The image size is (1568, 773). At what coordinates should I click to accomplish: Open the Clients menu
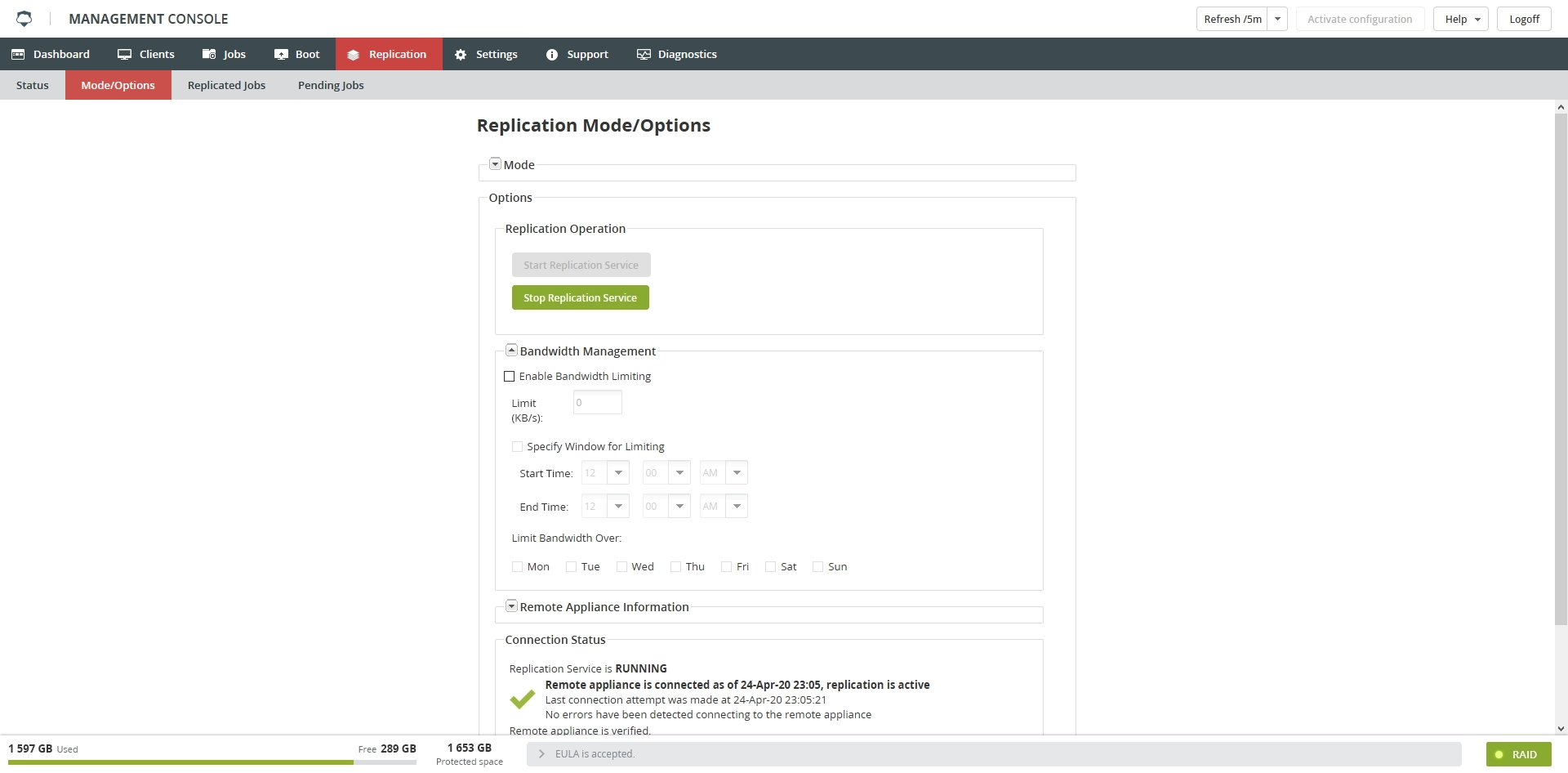click(x=146, y=54)
